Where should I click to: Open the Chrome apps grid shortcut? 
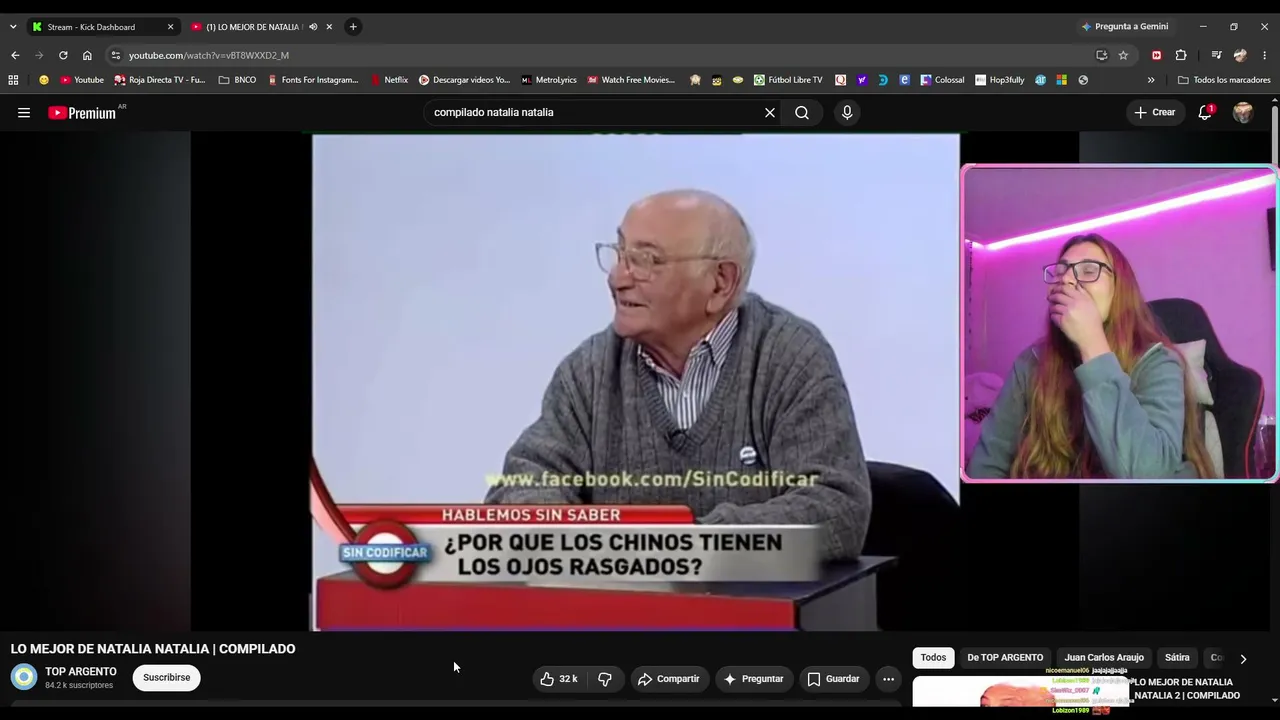13,80
